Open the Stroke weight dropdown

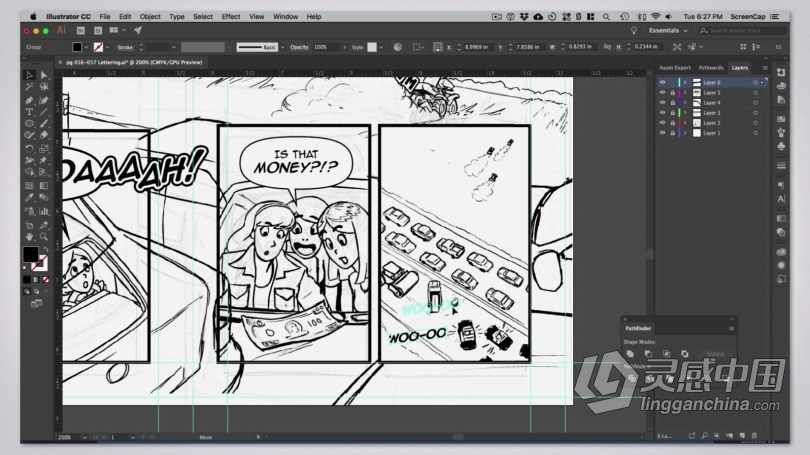click(174, 47)
